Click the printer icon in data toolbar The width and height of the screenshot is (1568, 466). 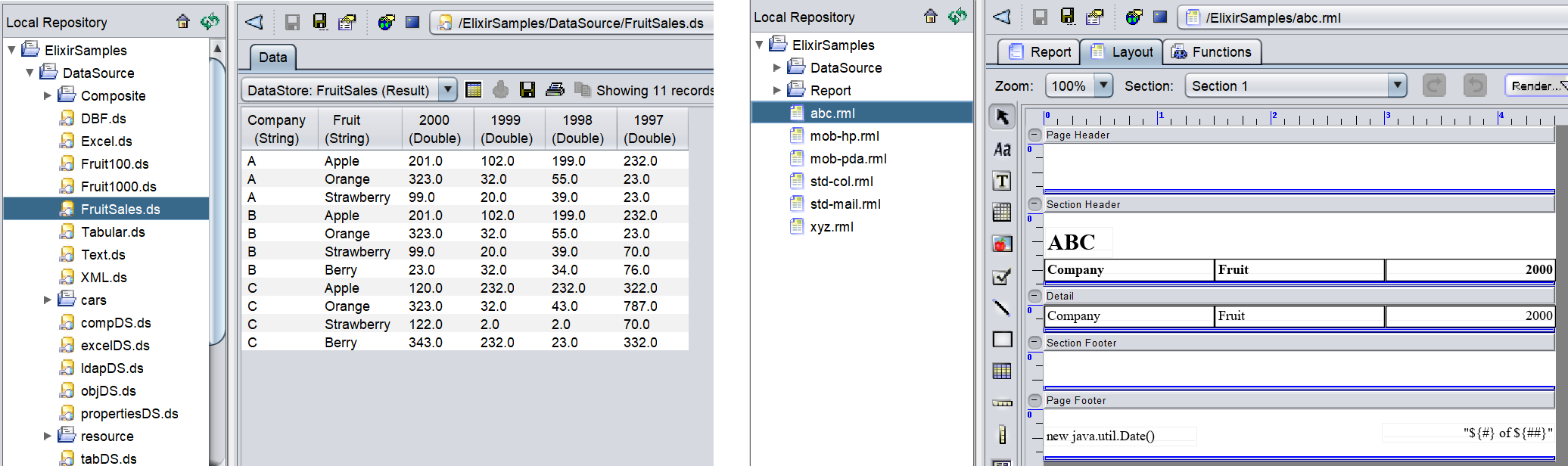[555, 90]
